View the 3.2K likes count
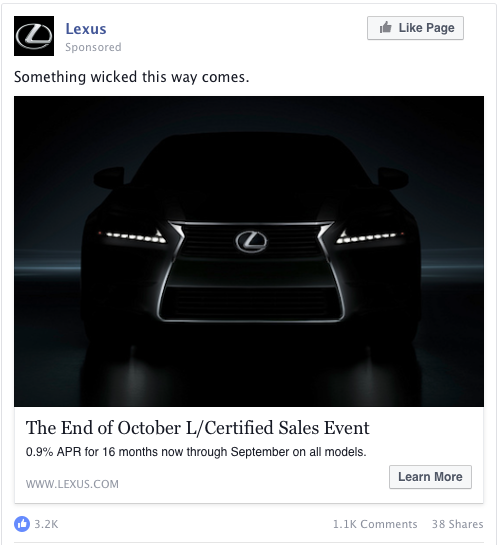500x545 pixels. tap(46, 524)
